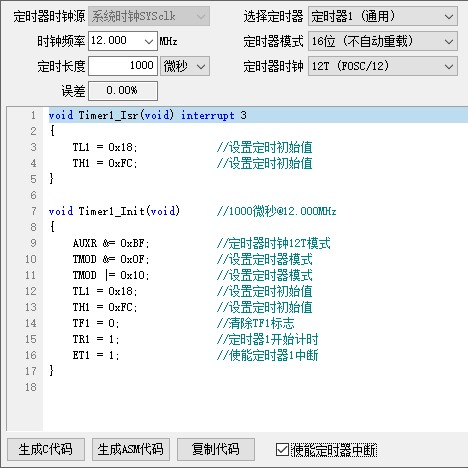Click the comment //定时器1开始计时
Screen dimensions: 468x468
click(267, 339)
